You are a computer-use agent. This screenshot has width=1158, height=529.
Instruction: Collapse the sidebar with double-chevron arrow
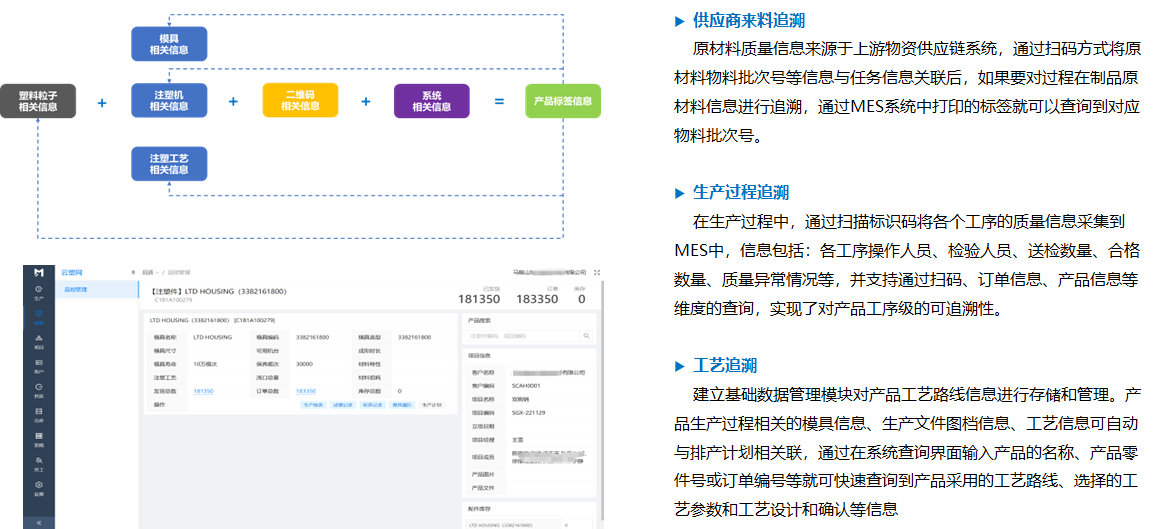click(38, 522)
